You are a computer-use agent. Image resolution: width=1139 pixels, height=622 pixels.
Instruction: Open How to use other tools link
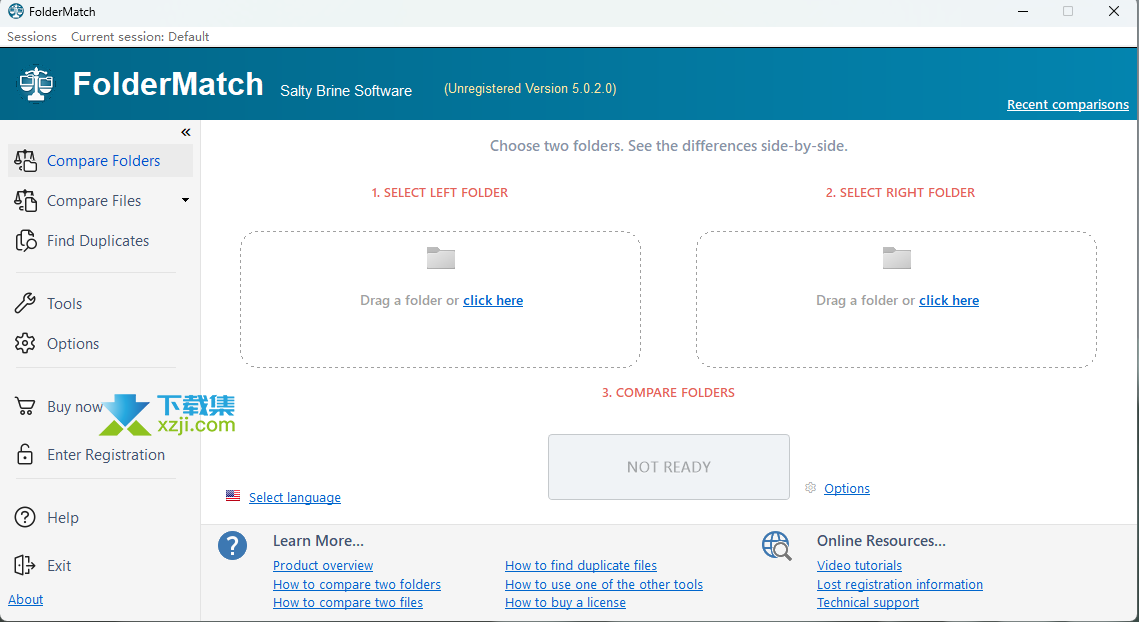pyautogui.click(x=604, y=584)
